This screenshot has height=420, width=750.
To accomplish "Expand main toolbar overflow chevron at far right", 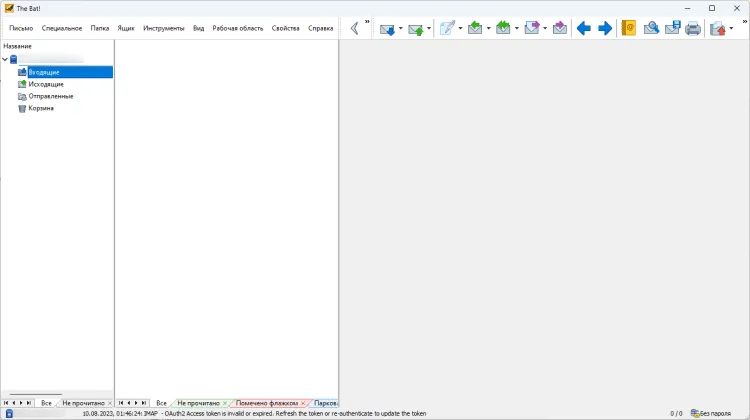I will [x=745, y=22].
